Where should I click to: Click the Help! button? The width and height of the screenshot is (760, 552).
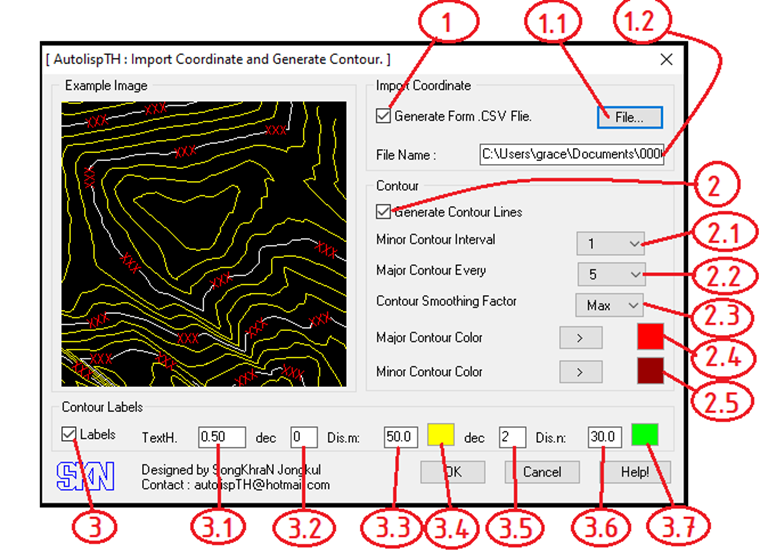tap(635, 472)
